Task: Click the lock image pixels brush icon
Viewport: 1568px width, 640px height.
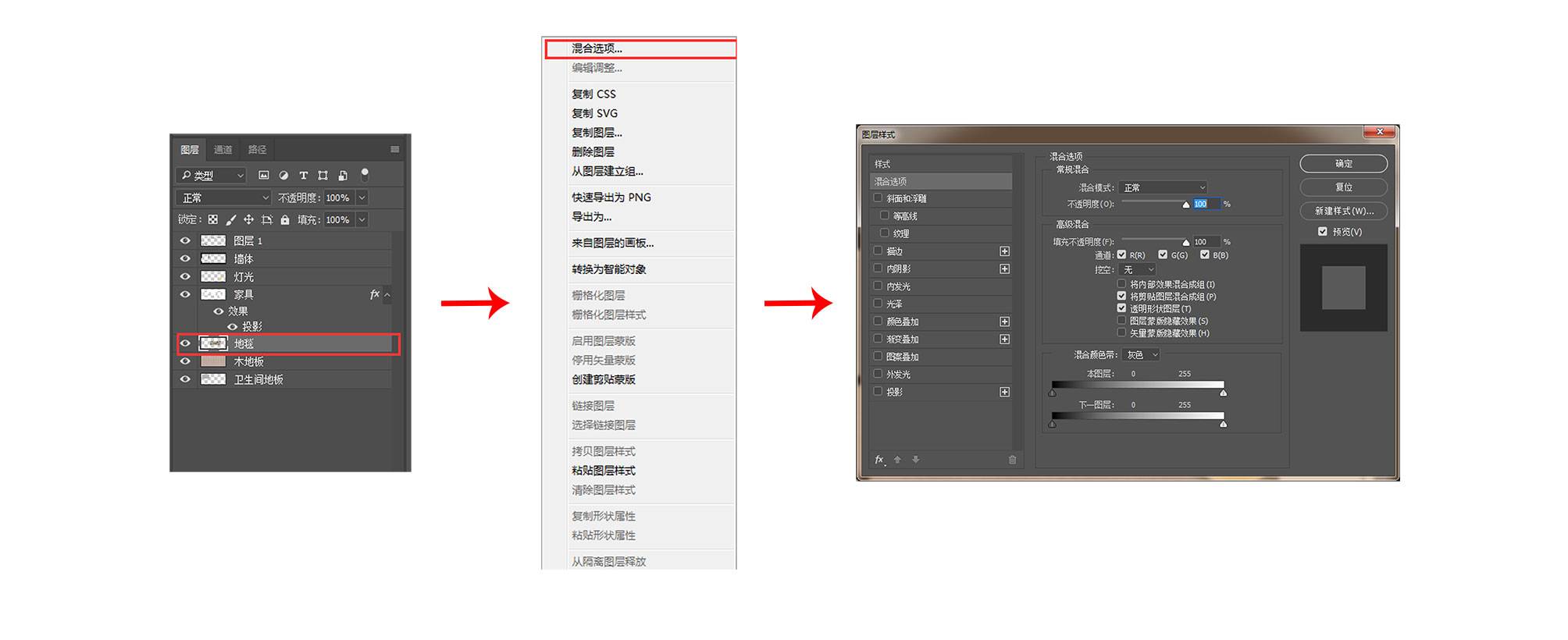Action: tap(231, 220)
